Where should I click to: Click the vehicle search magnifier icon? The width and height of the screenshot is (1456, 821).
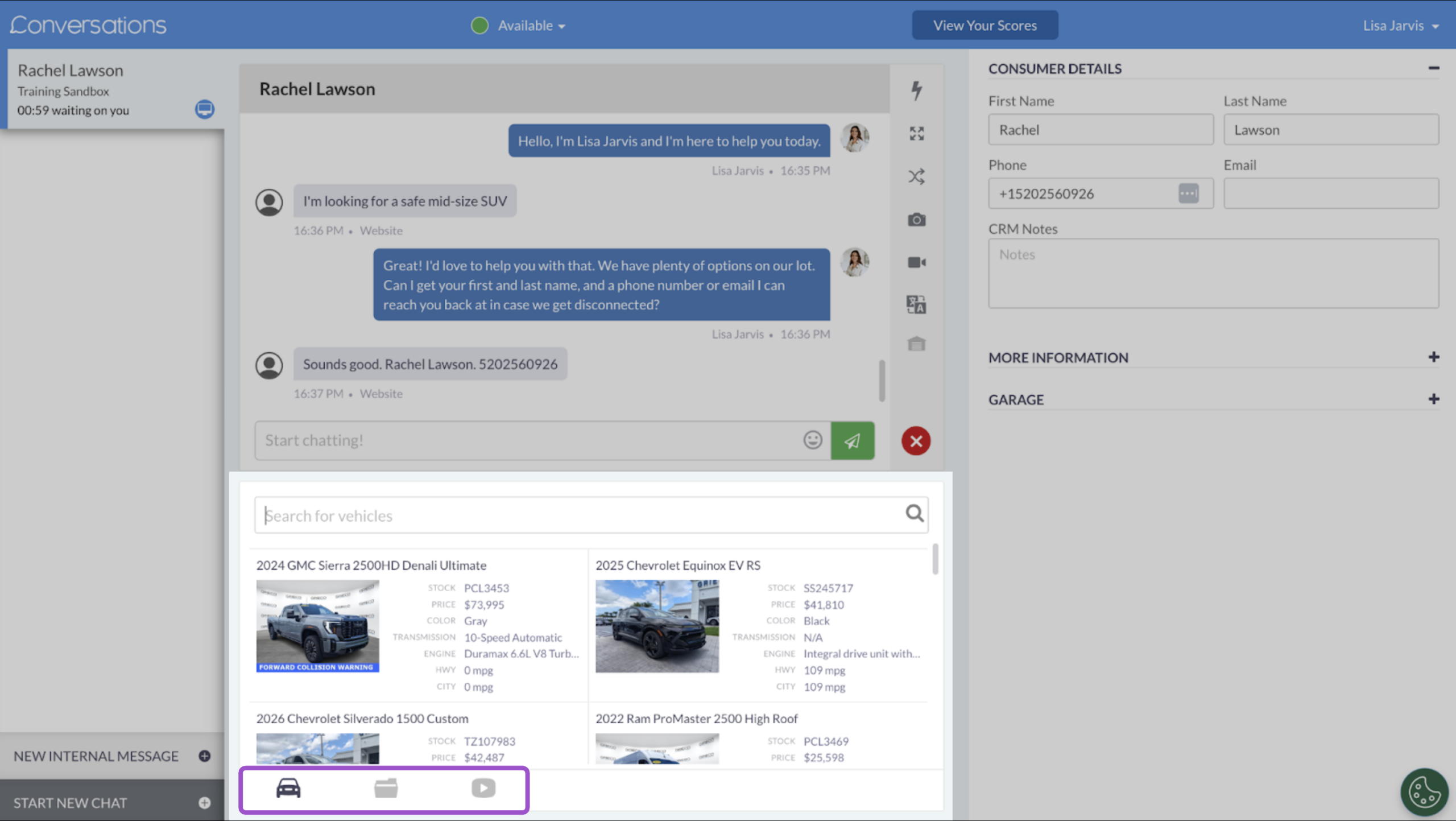click(914, 514)
